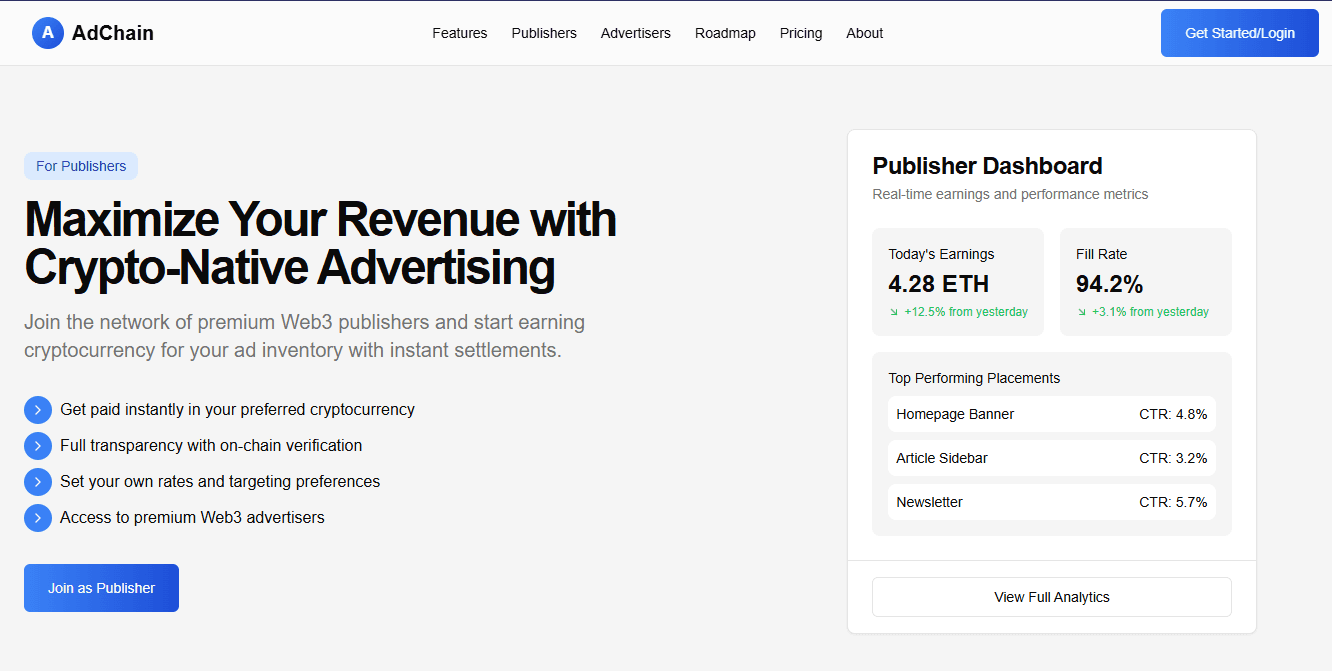The width and height of the screenshot is (1332, 671).
Task: Open View Full Analytics
Action: coord(1051,597)
